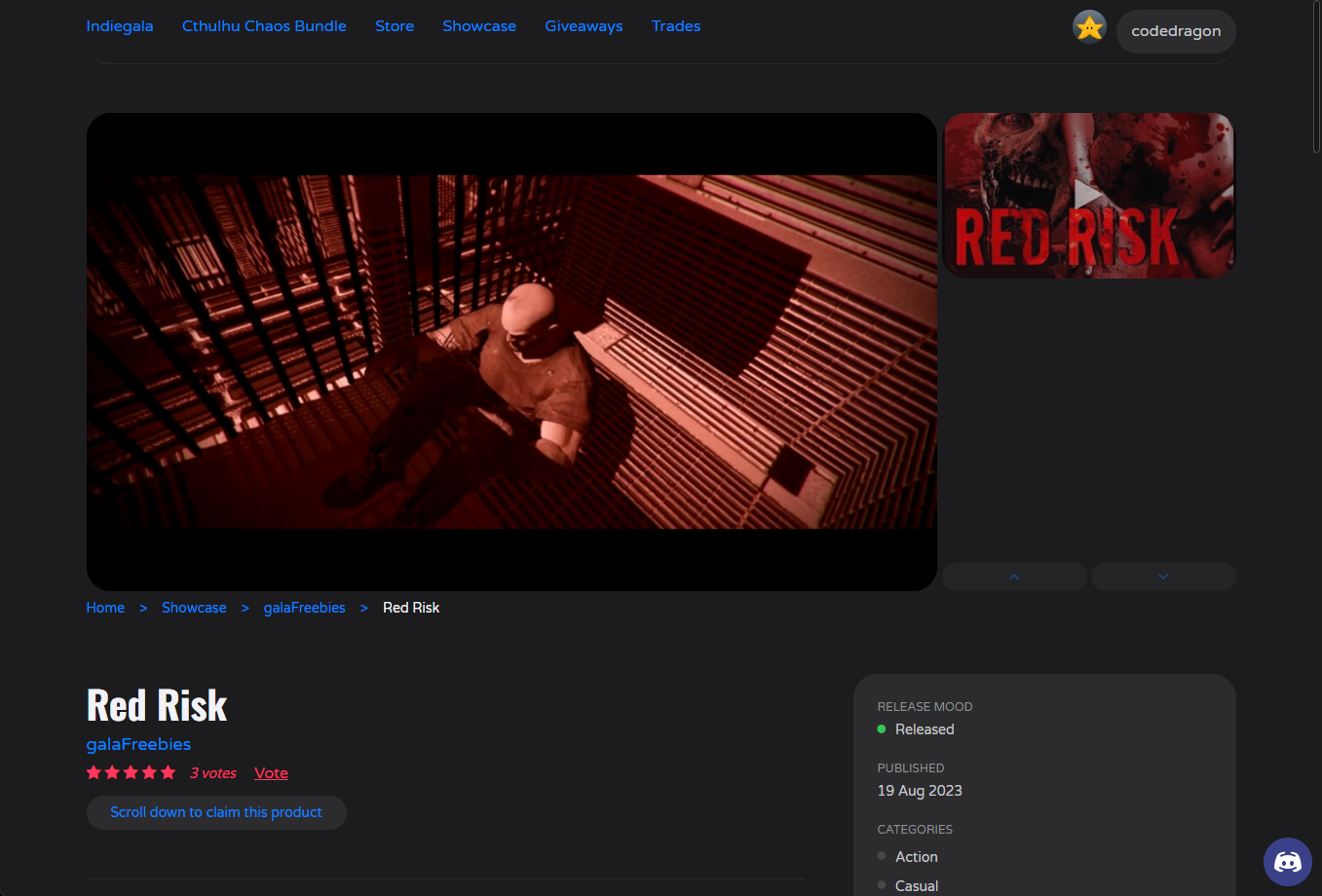
Task: Click the 19 Aug 2023 date
Action: [920, 791]
